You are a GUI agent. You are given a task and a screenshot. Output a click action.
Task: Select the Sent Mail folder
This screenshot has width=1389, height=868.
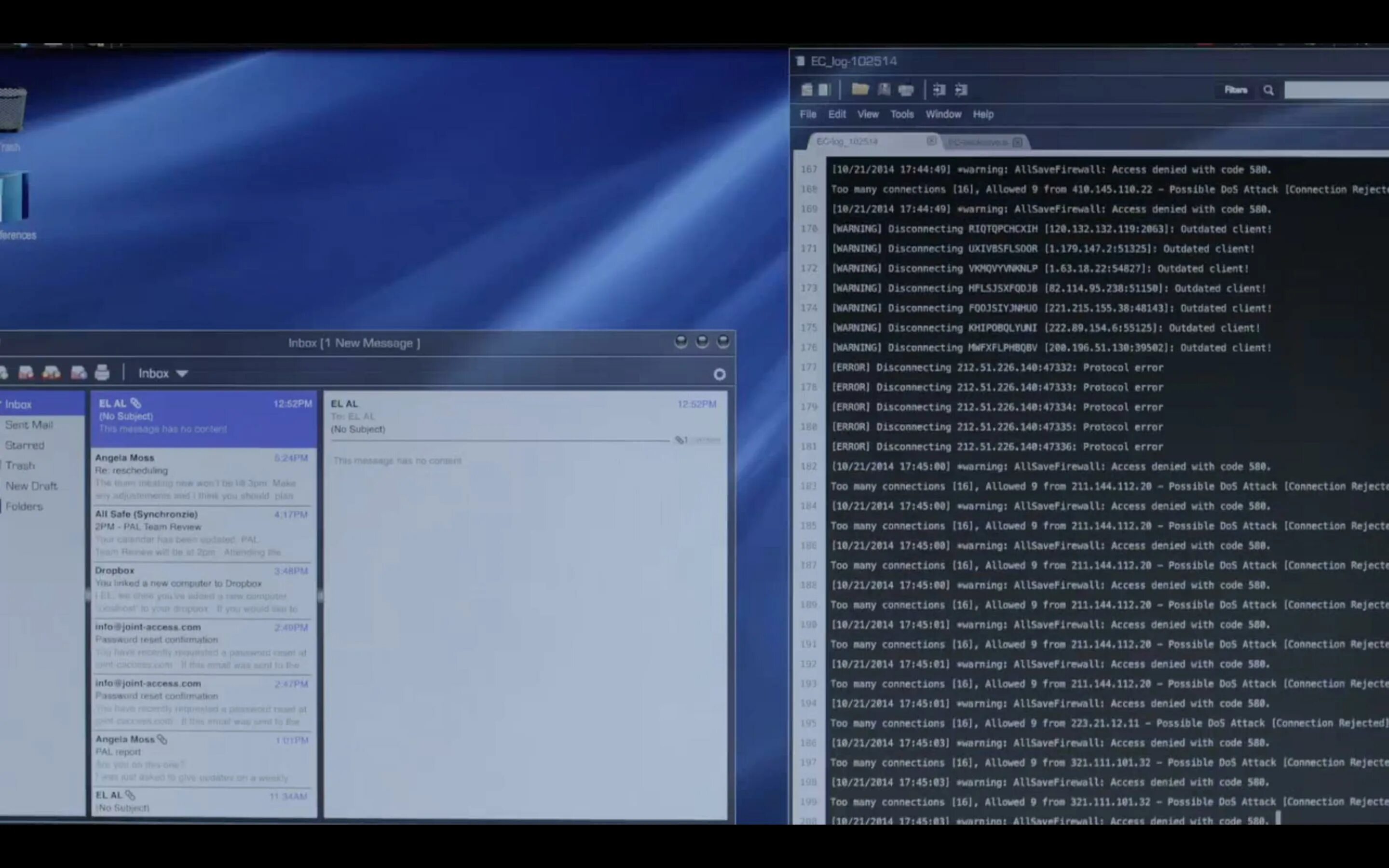pyautogui.click(x=29, y=425)
